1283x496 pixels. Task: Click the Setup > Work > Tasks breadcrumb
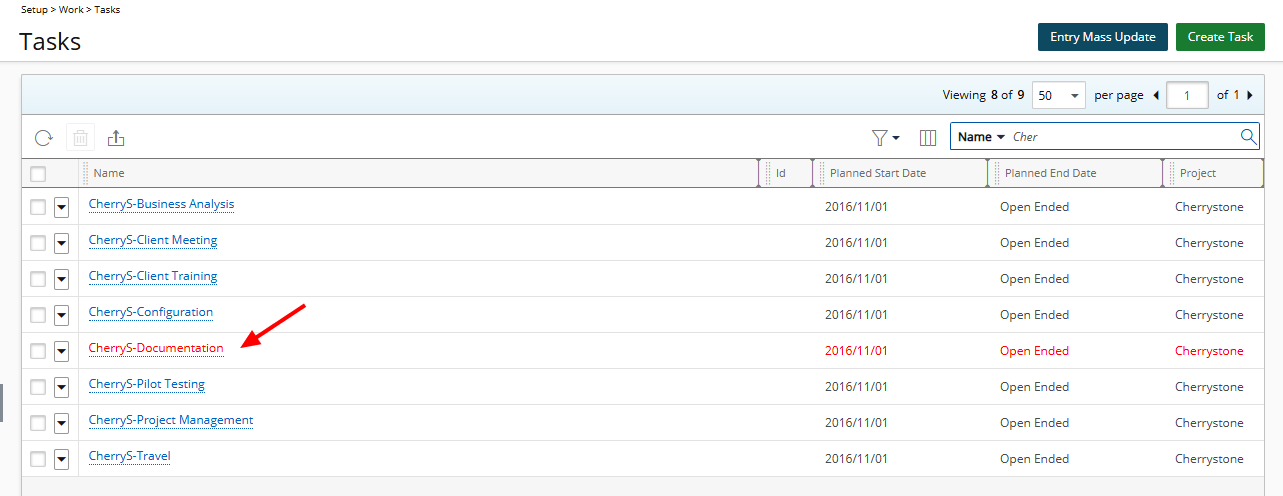pos(71,9)
